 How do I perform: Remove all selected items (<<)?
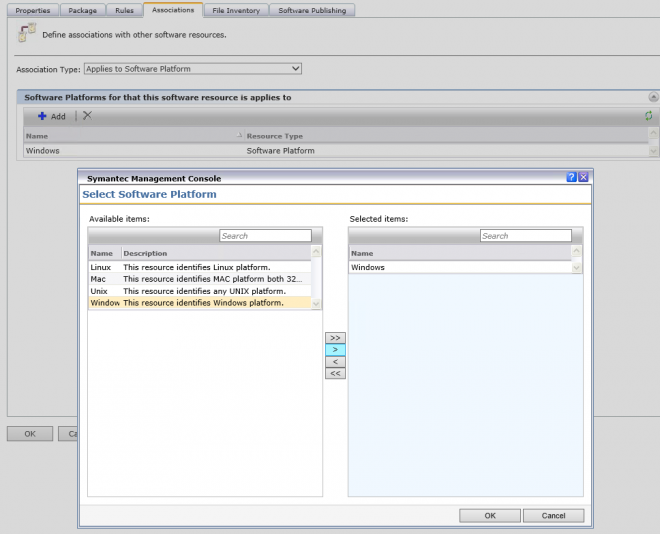point(335,373)
